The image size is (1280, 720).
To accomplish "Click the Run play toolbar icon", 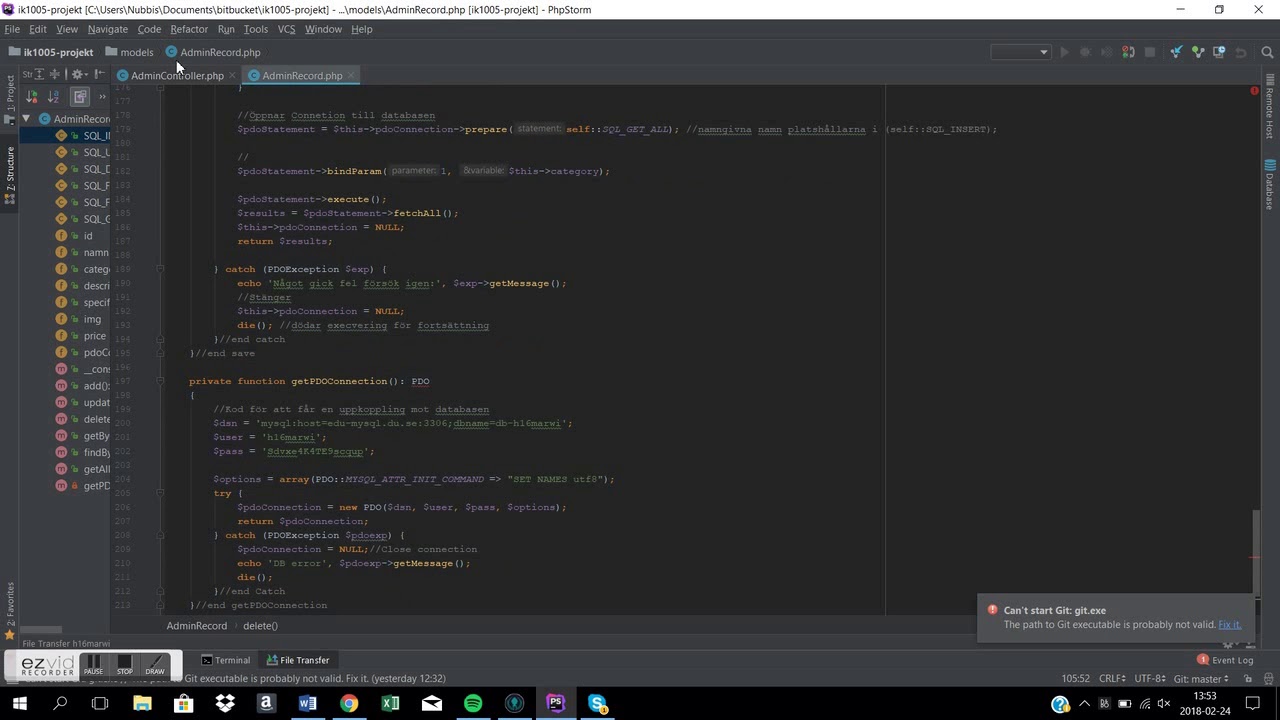I will [1064, 52].
